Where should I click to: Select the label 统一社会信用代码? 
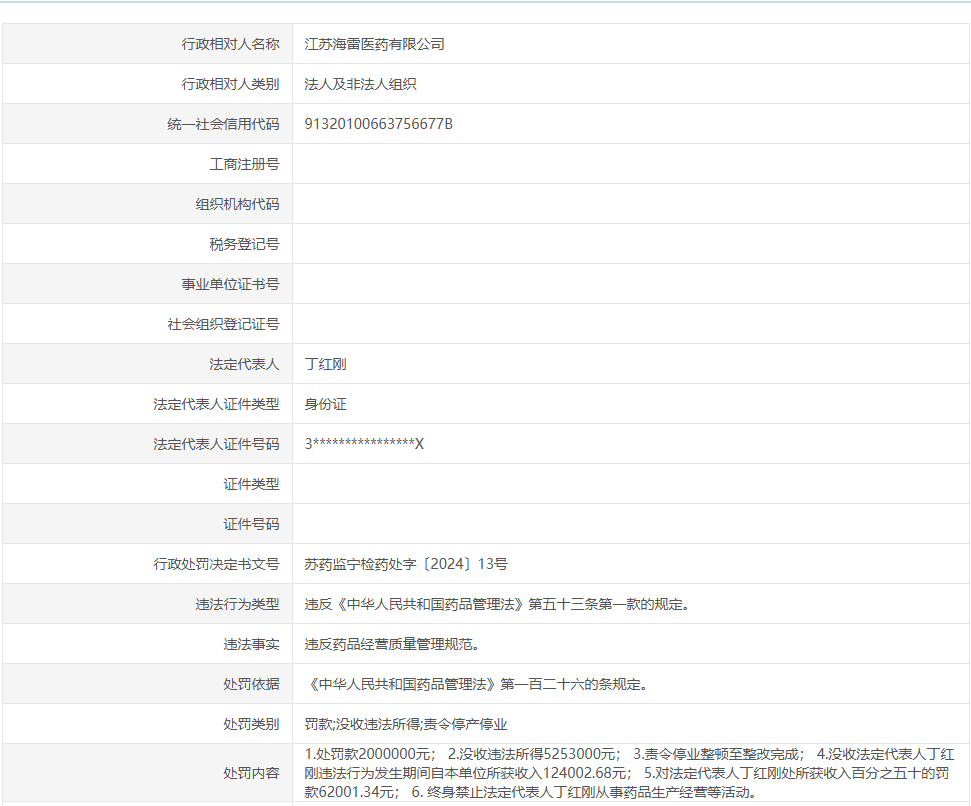click(223, 124)
